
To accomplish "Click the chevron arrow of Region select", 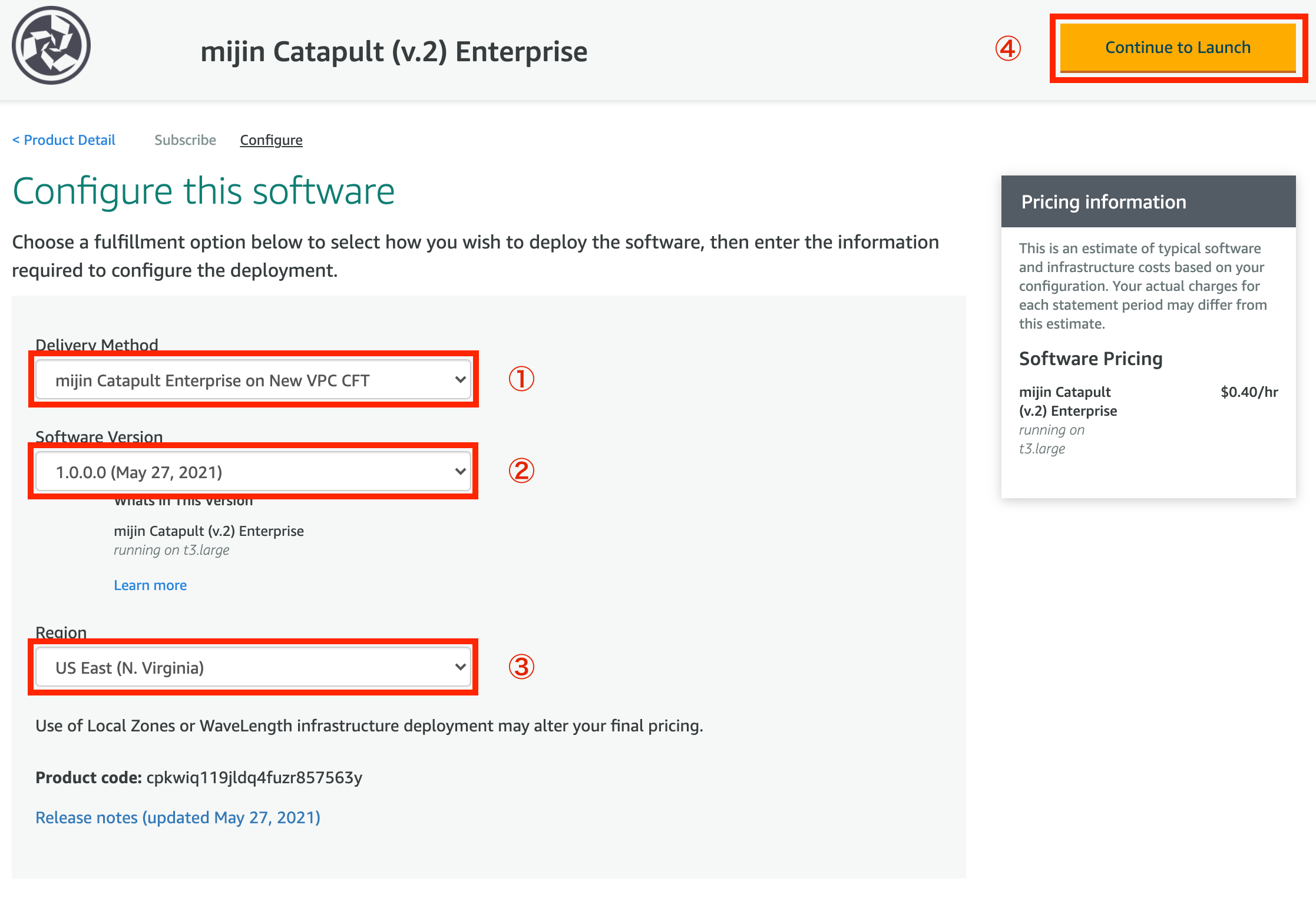I will [461, 667].
